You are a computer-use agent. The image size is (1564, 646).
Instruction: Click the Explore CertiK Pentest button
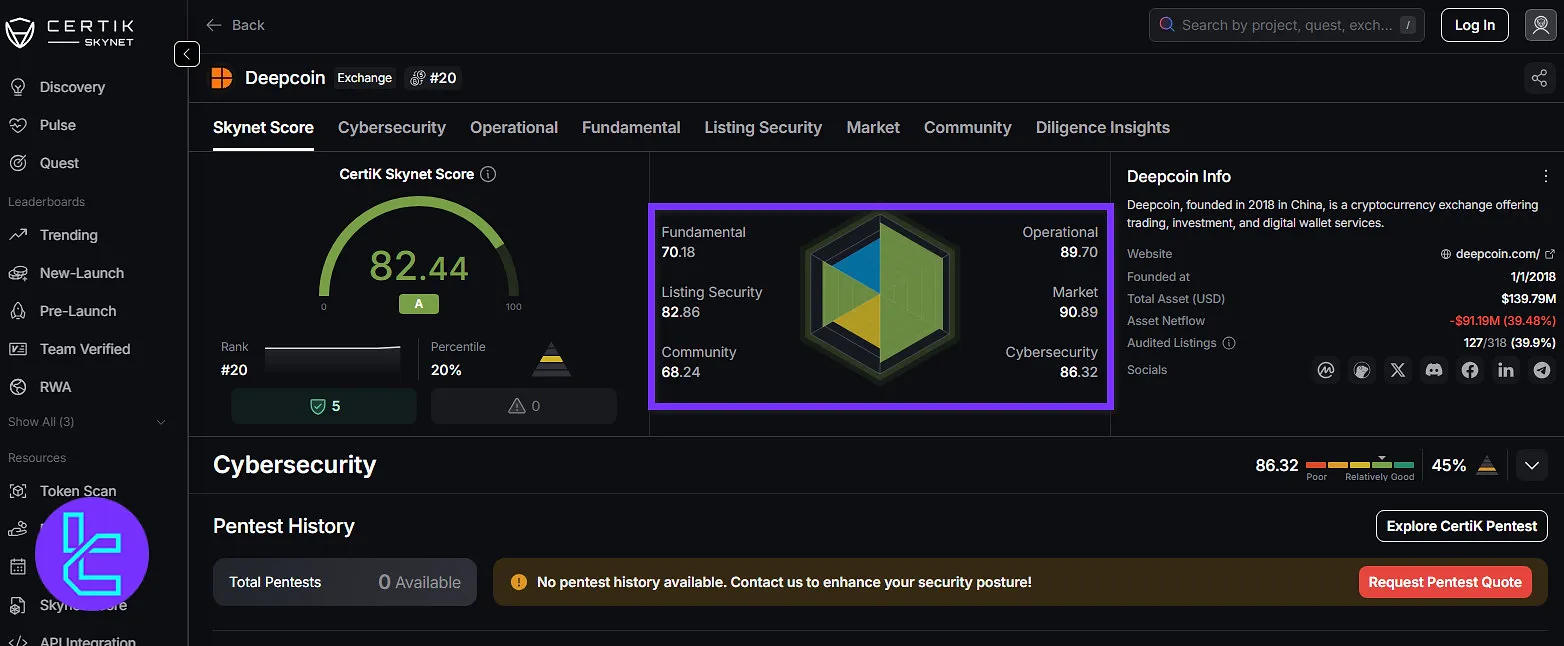1462,526
